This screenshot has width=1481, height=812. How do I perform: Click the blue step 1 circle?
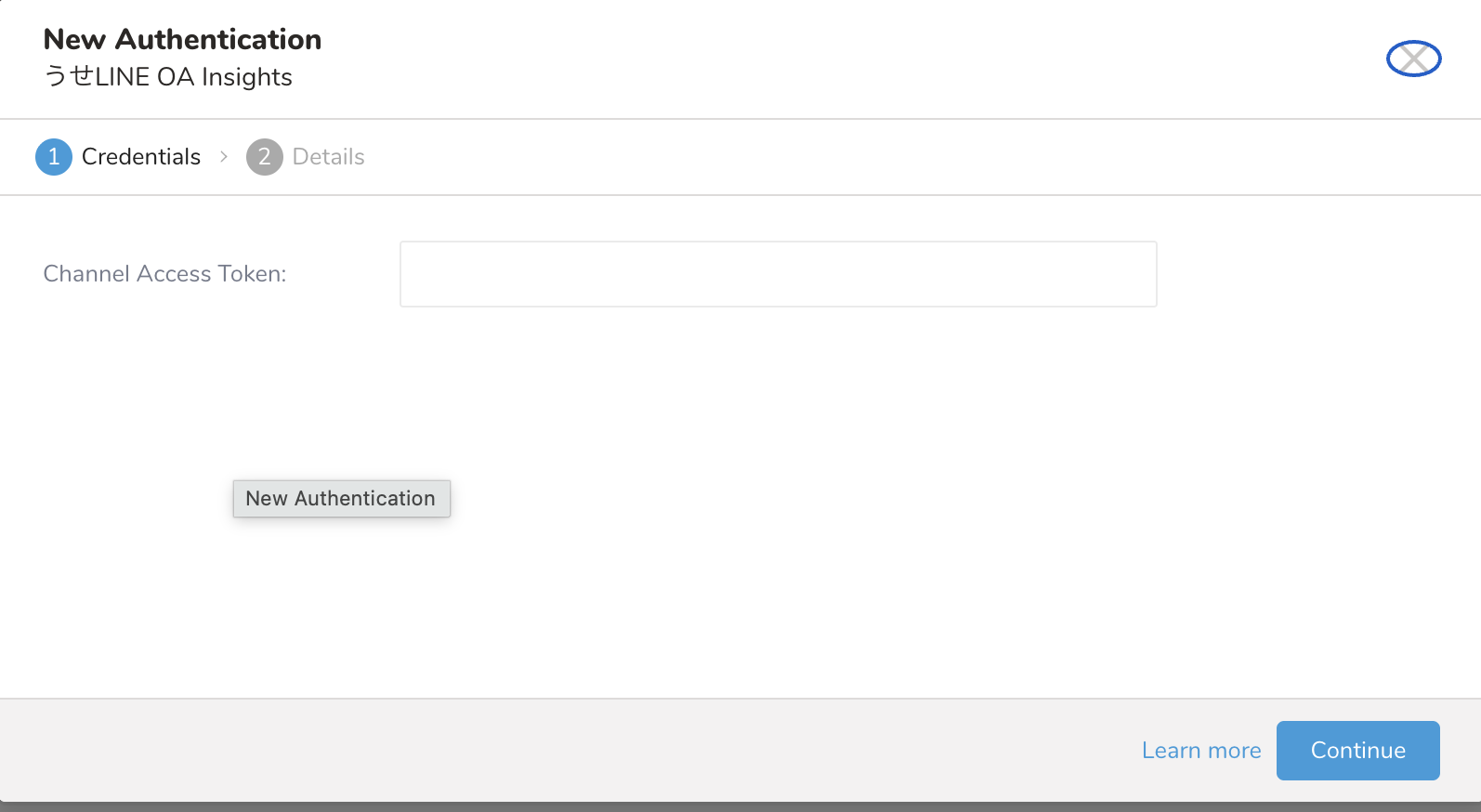(x=54, y=157)
